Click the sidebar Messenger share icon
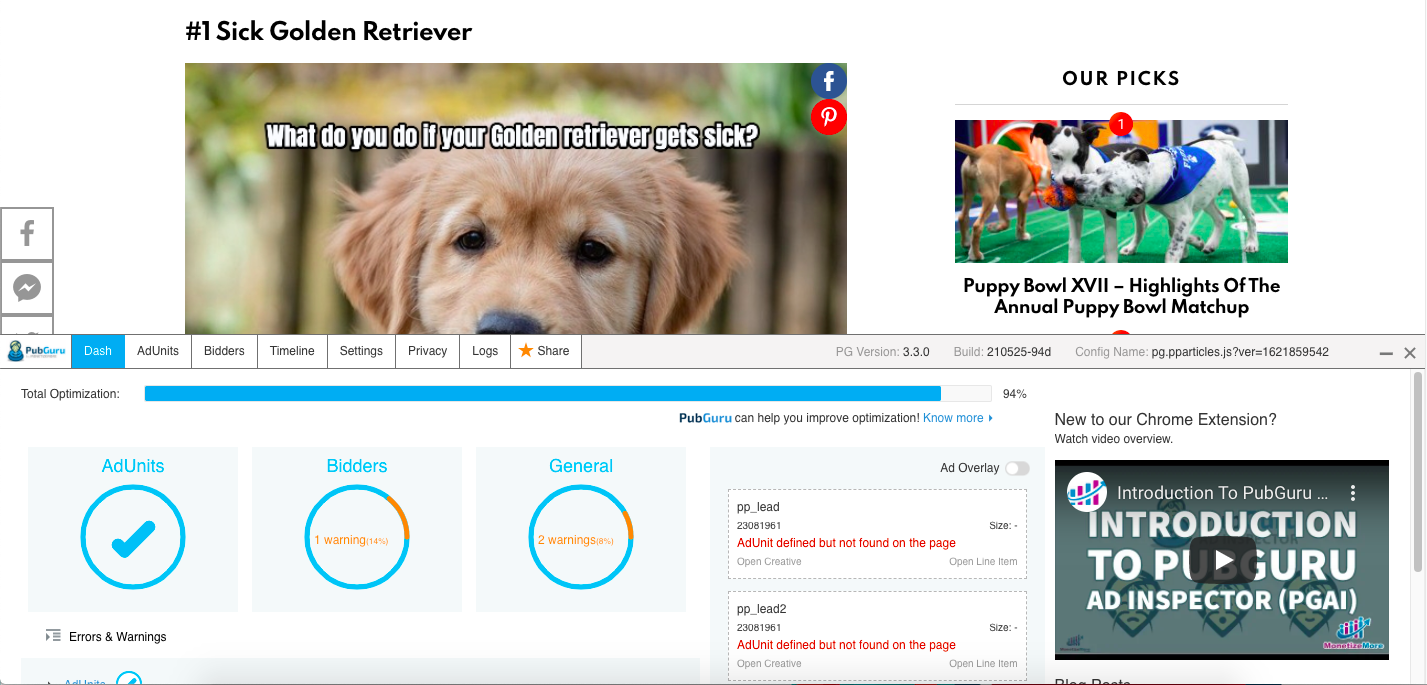This screenshot has height=685, width=1427. pyautogui.click(x=27, y=288)
